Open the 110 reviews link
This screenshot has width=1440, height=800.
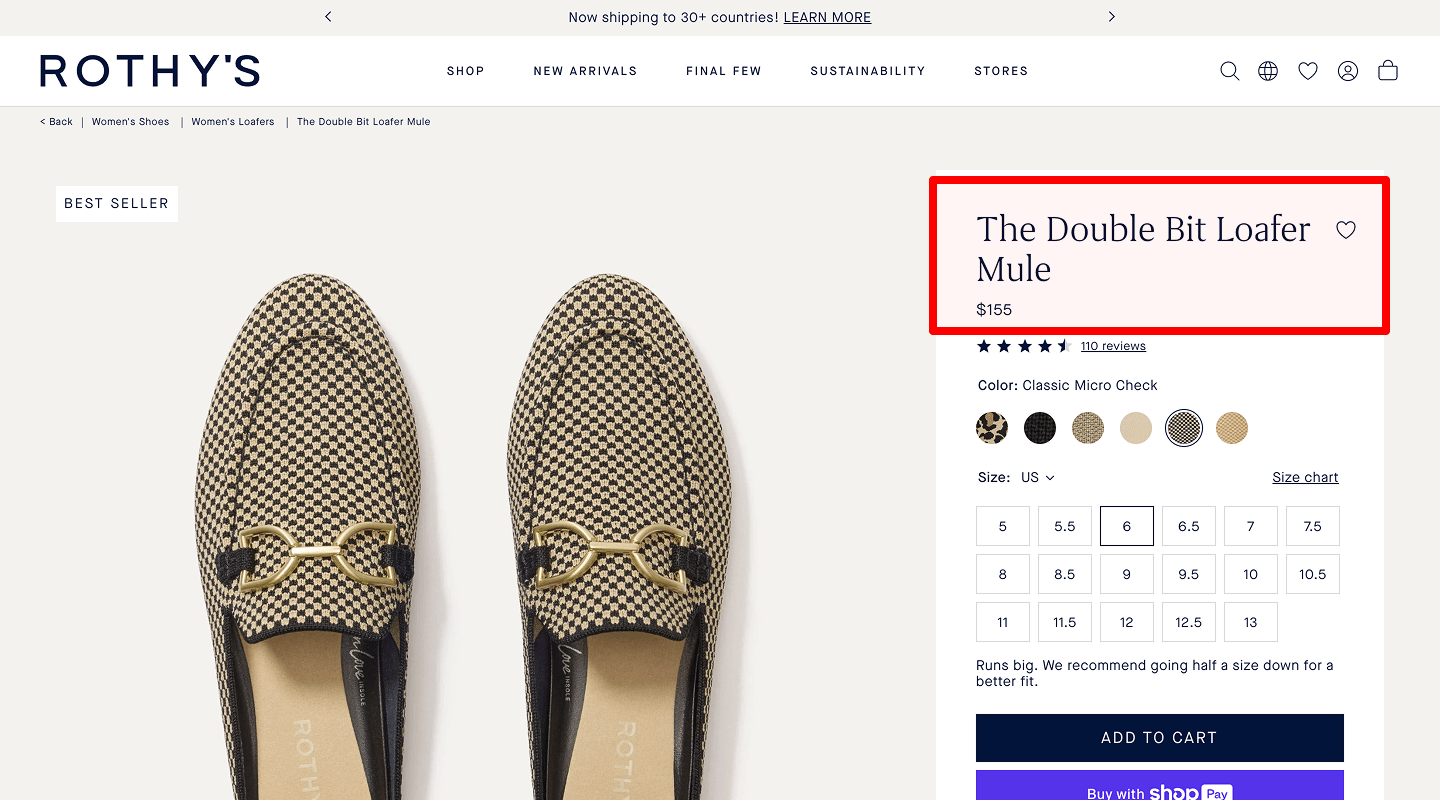point(1113,345)
